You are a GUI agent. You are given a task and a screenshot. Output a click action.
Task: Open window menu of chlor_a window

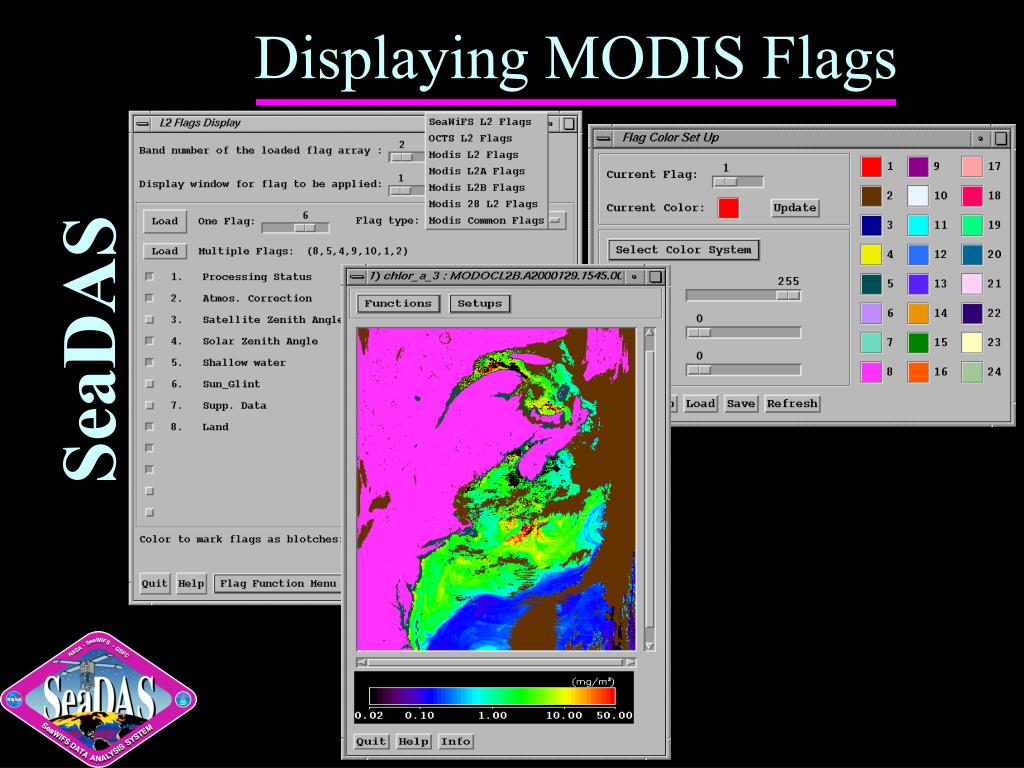pos(357,276)
